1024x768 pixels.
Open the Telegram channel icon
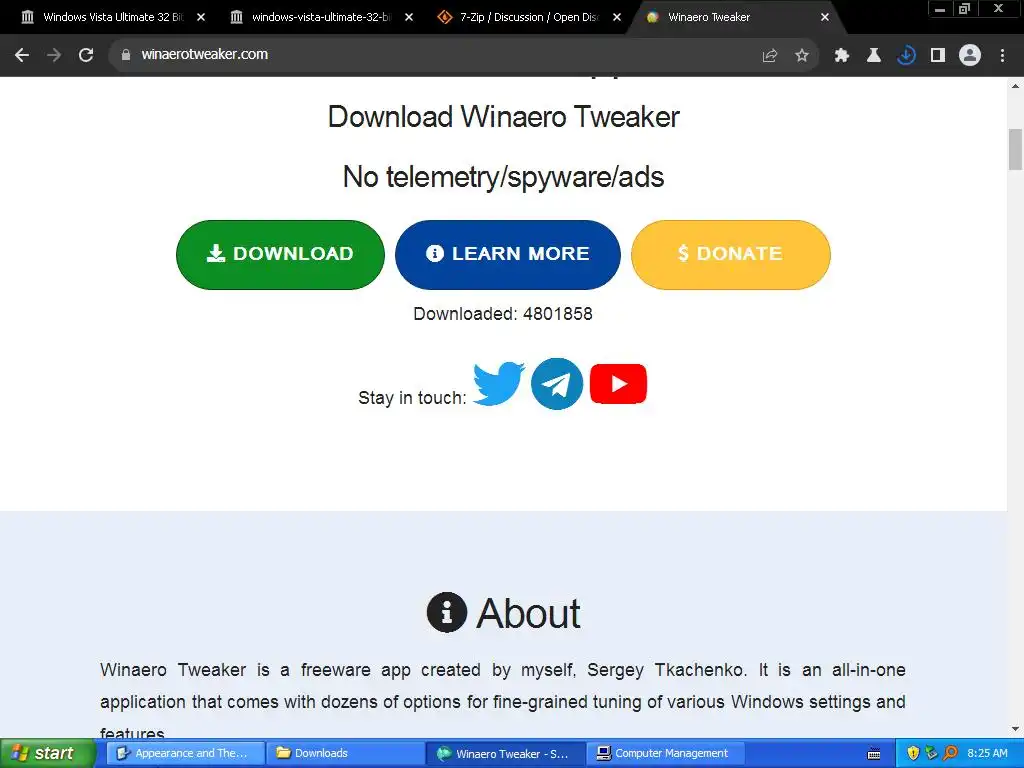point(557,383)
